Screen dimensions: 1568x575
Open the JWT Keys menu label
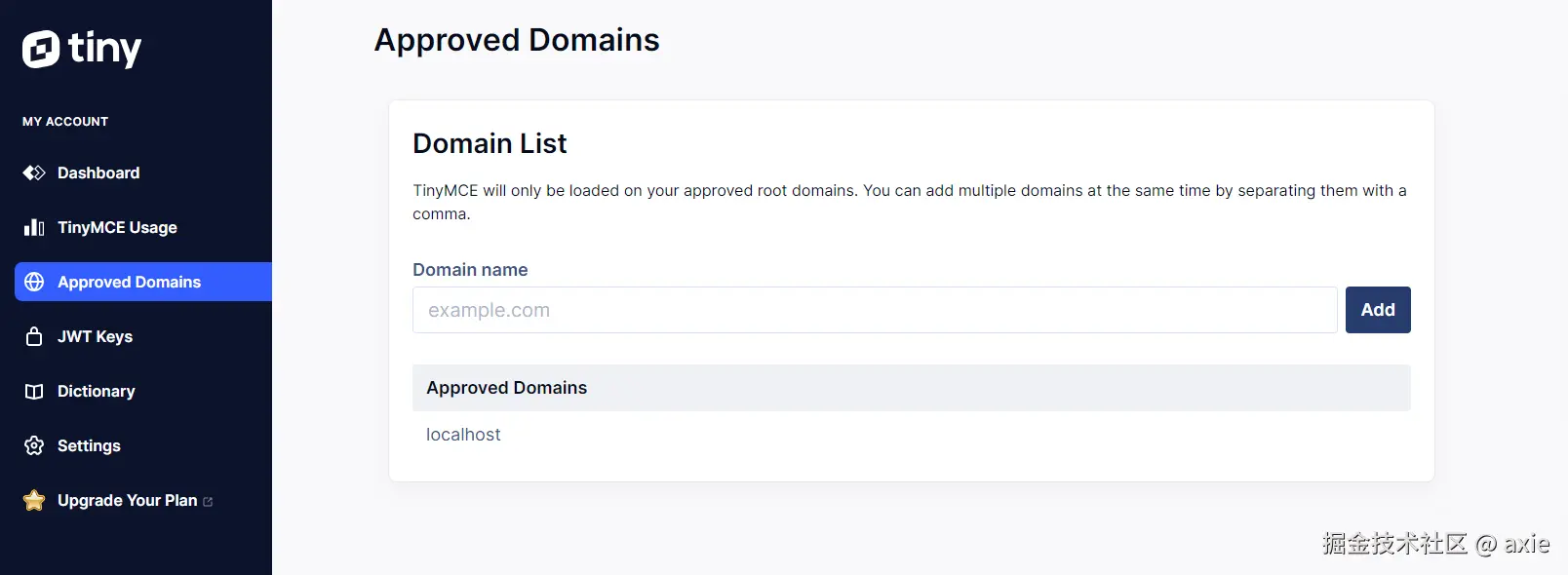click(x=95, y=337)
